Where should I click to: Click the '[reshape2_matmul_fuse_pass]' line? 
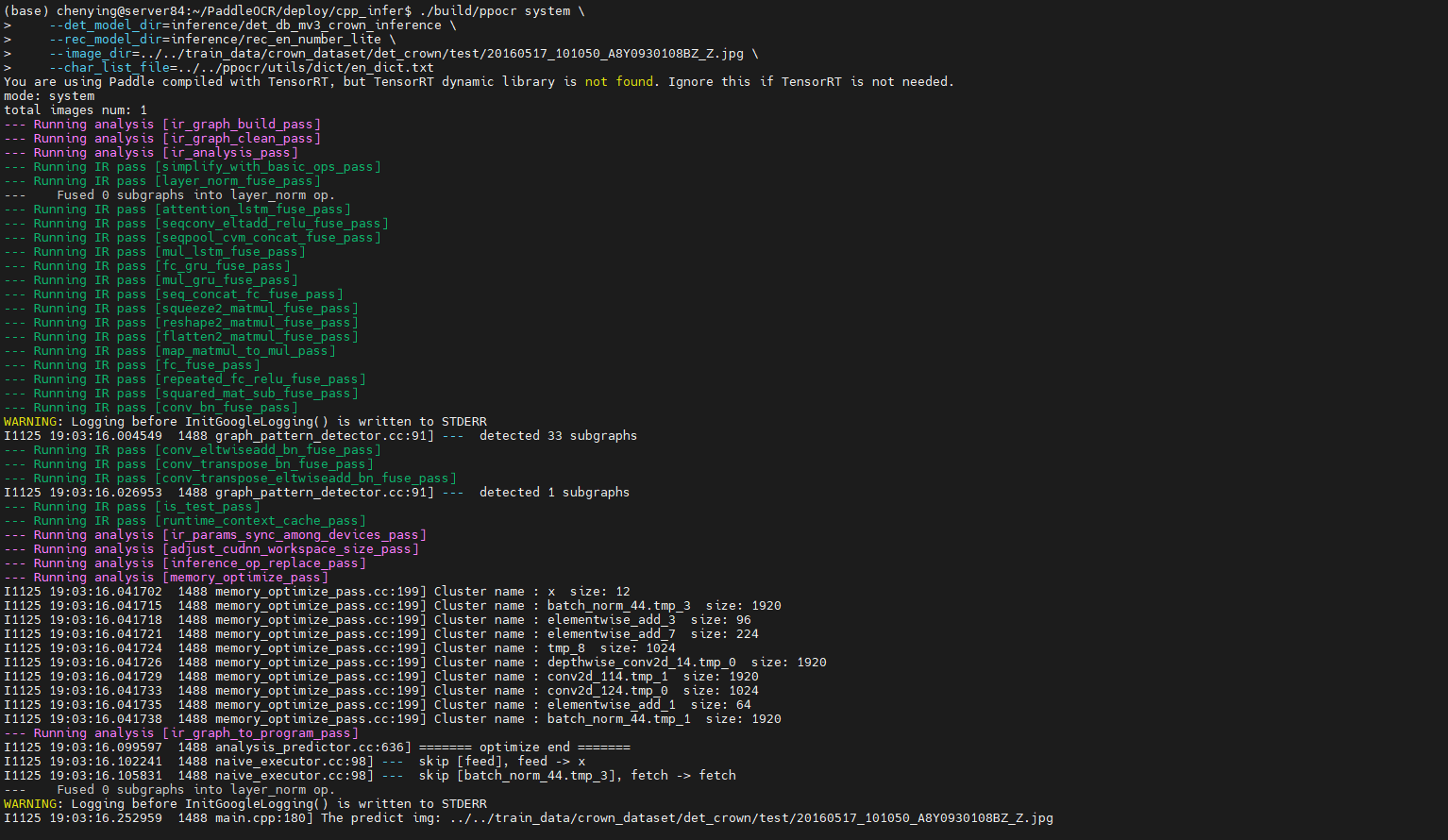click(181, 323)
